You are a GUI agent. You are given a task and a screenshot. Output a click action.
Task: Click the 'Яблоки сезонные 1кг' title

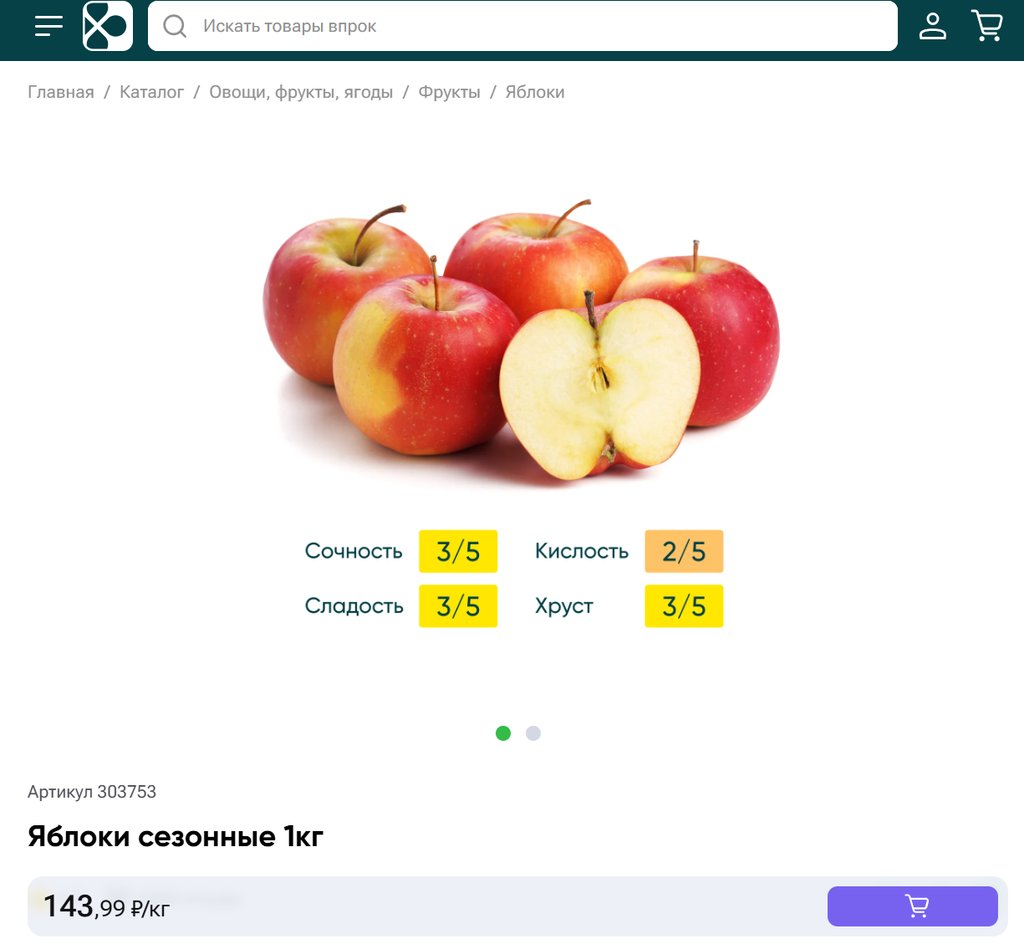click(176, 836)
